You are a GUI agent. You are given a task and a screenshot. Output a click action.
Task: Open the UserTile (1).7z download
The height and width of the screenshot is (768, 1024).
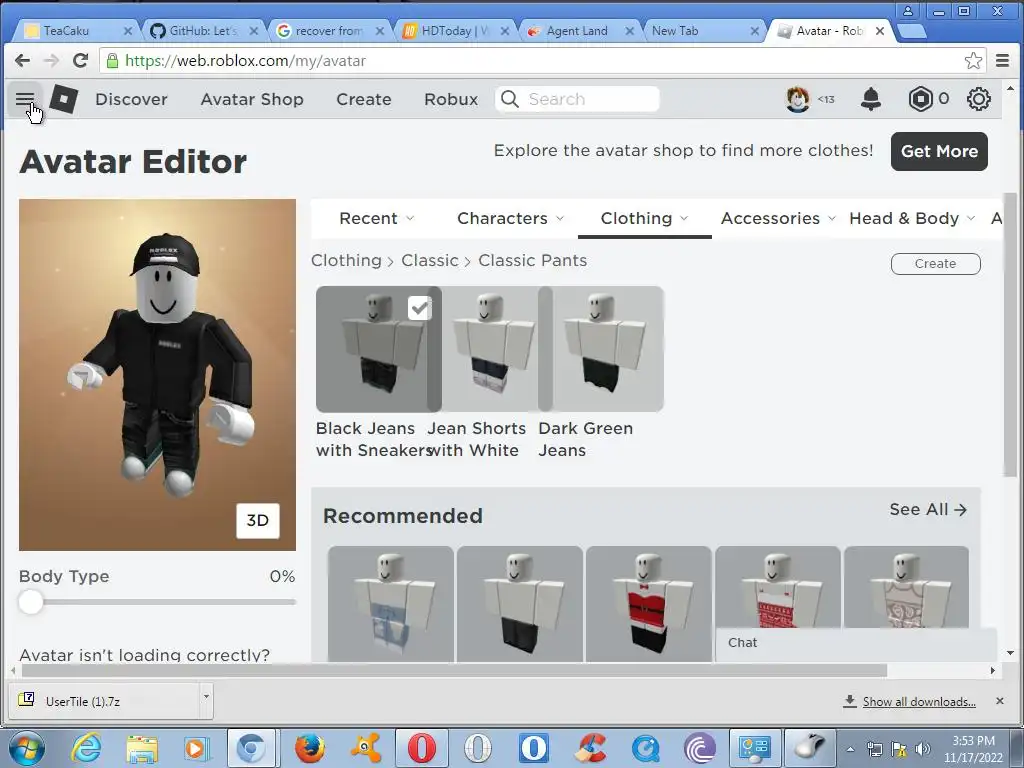pos(104,701)
